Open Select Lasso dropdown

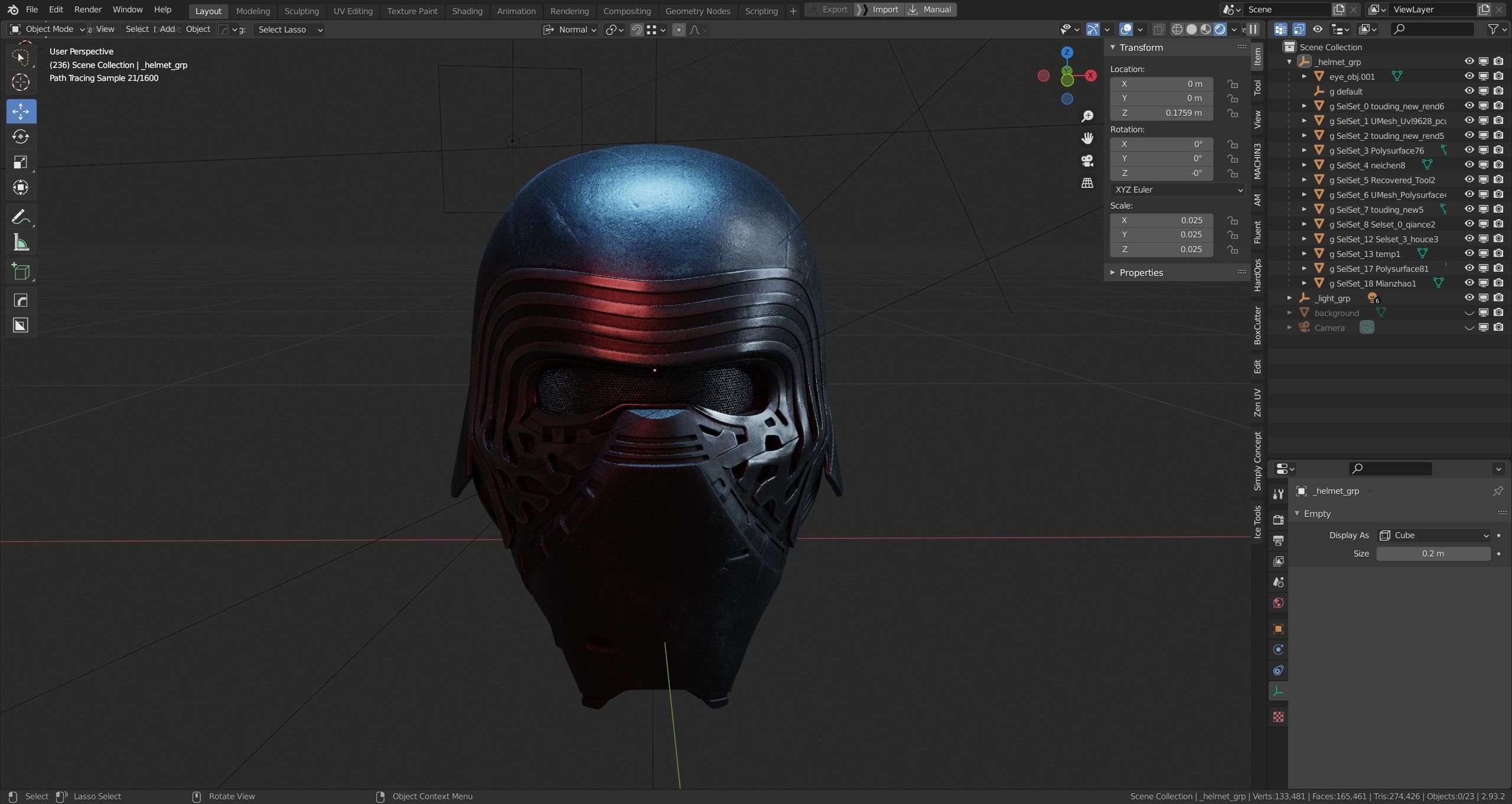[289, 30]
